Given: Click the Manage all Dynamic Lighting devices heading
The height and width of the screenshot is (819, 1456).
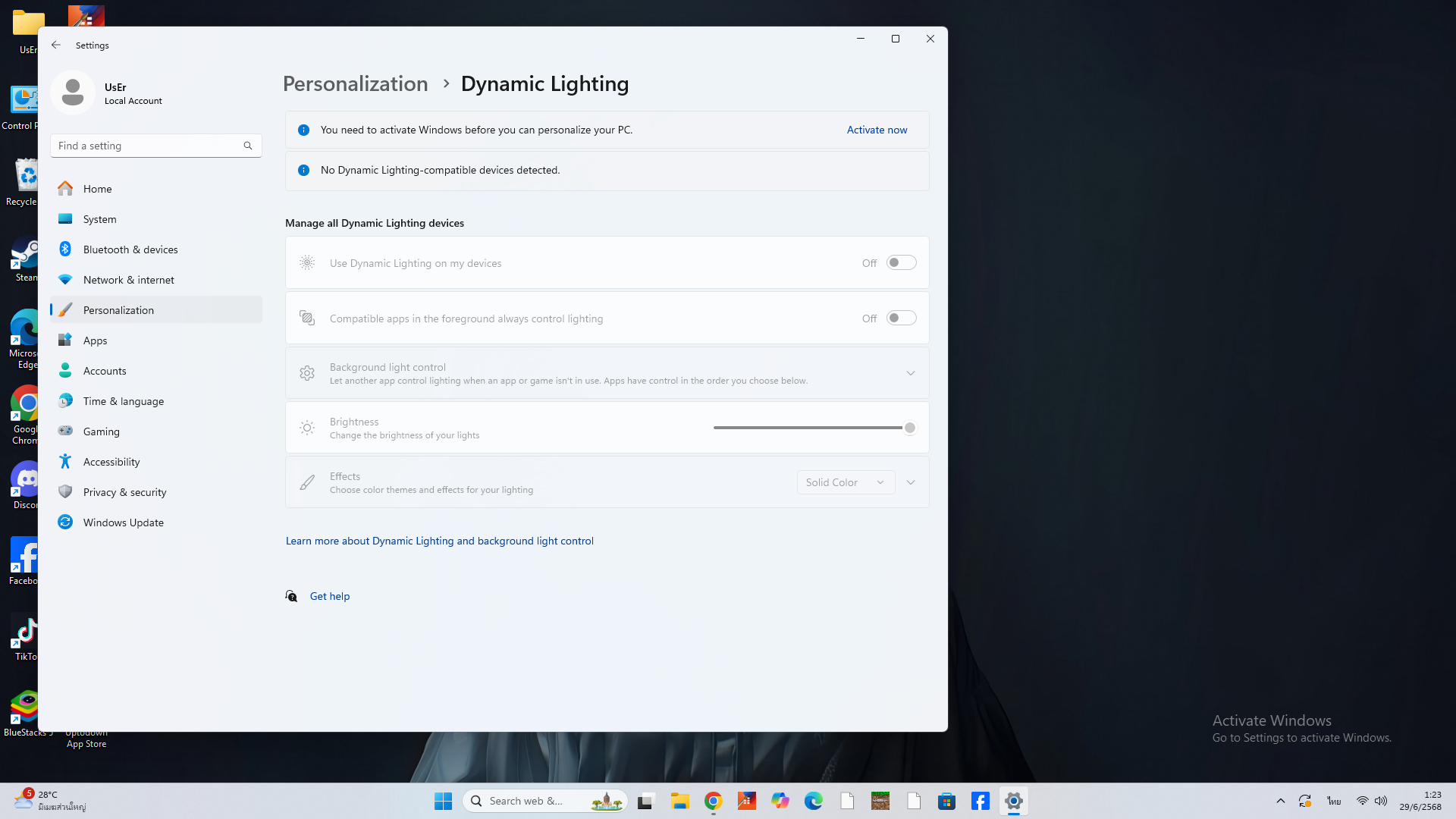Looking at the screenshot, I should 375,223.
